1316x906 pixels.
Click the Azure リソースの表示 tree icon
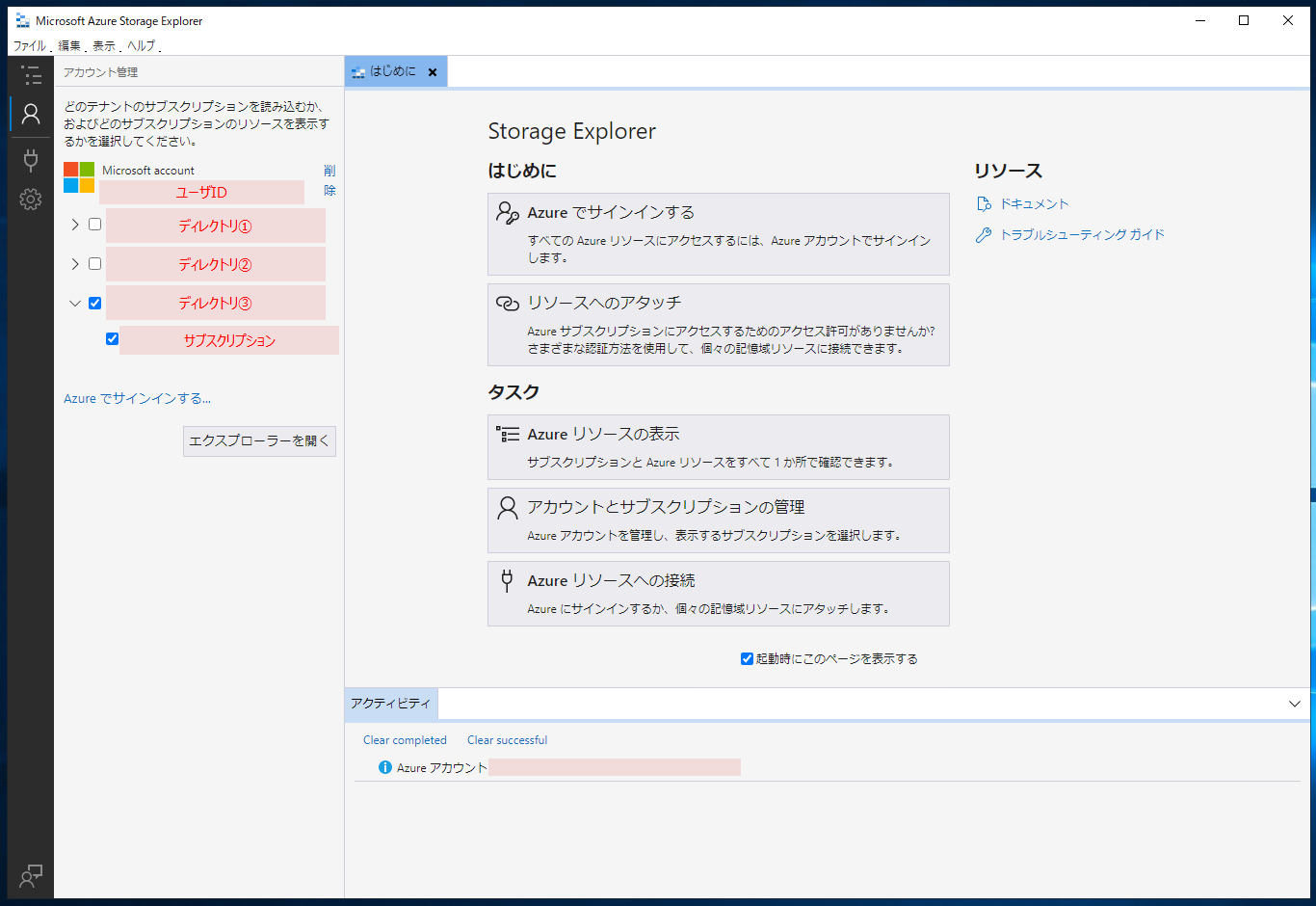click(508, 434)
